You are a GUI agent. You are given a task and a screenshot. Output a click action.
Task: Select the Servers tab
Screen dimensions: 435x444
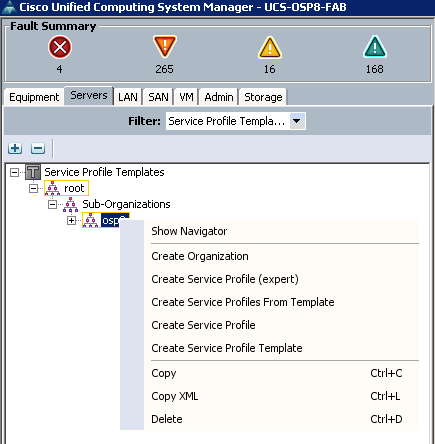coord(89,96)
